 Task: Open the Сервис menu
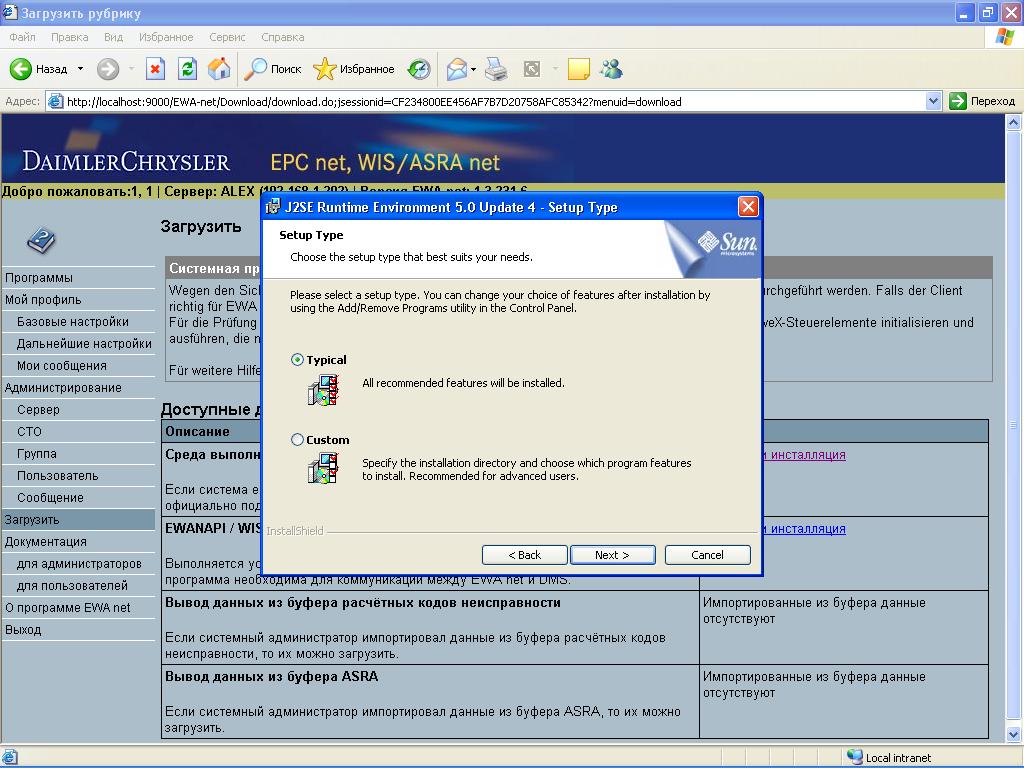[x=227, y=37]
